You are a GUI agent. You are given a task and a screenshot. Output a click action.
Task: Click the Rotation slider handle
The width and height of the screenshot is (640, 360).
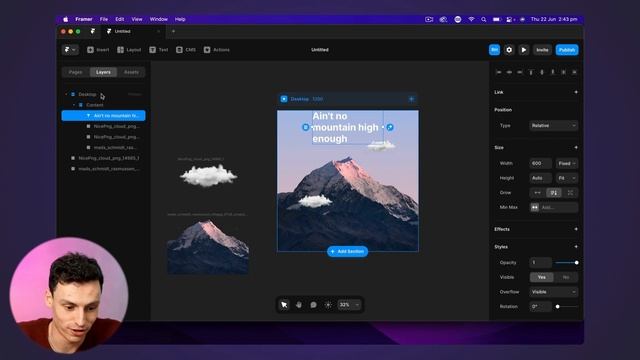(558, 307)
